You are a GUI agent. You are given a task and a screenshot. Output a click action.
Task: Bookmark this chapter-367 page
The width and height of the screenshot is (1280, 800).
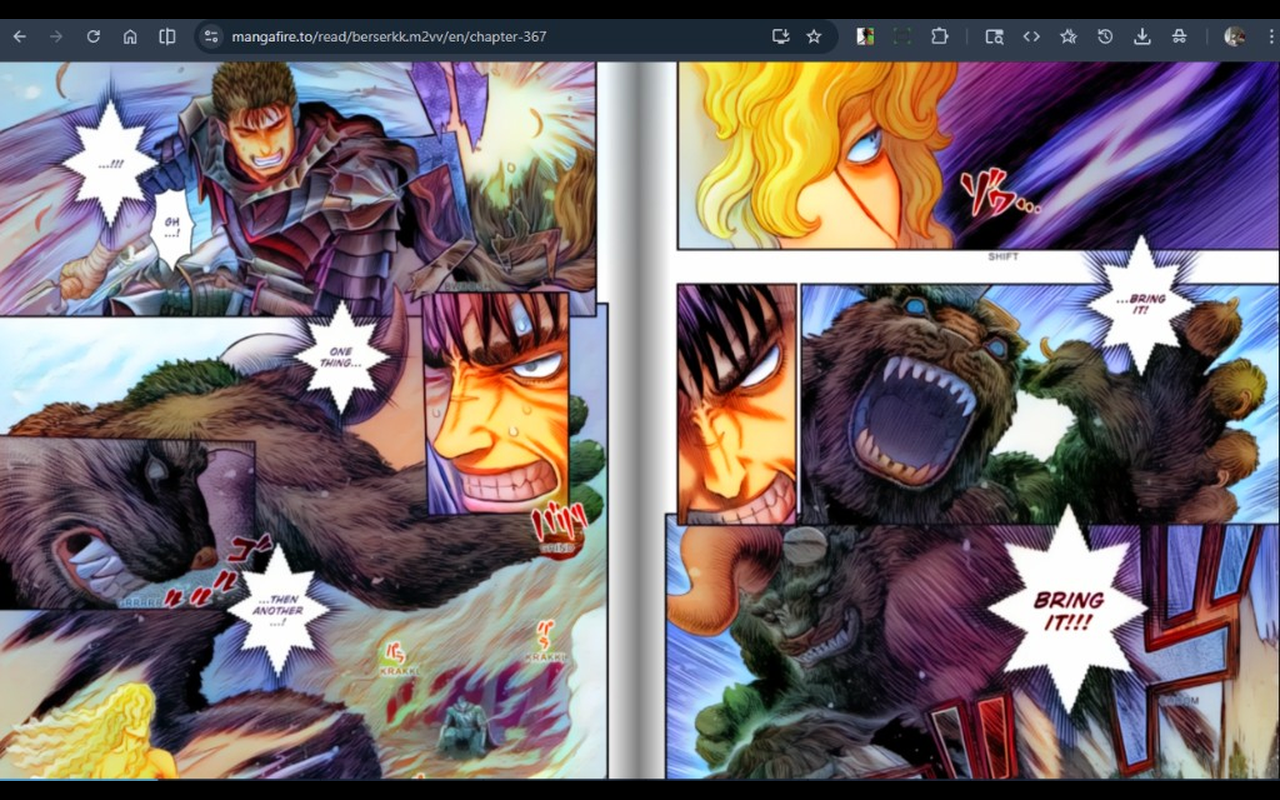pos(814,36)
